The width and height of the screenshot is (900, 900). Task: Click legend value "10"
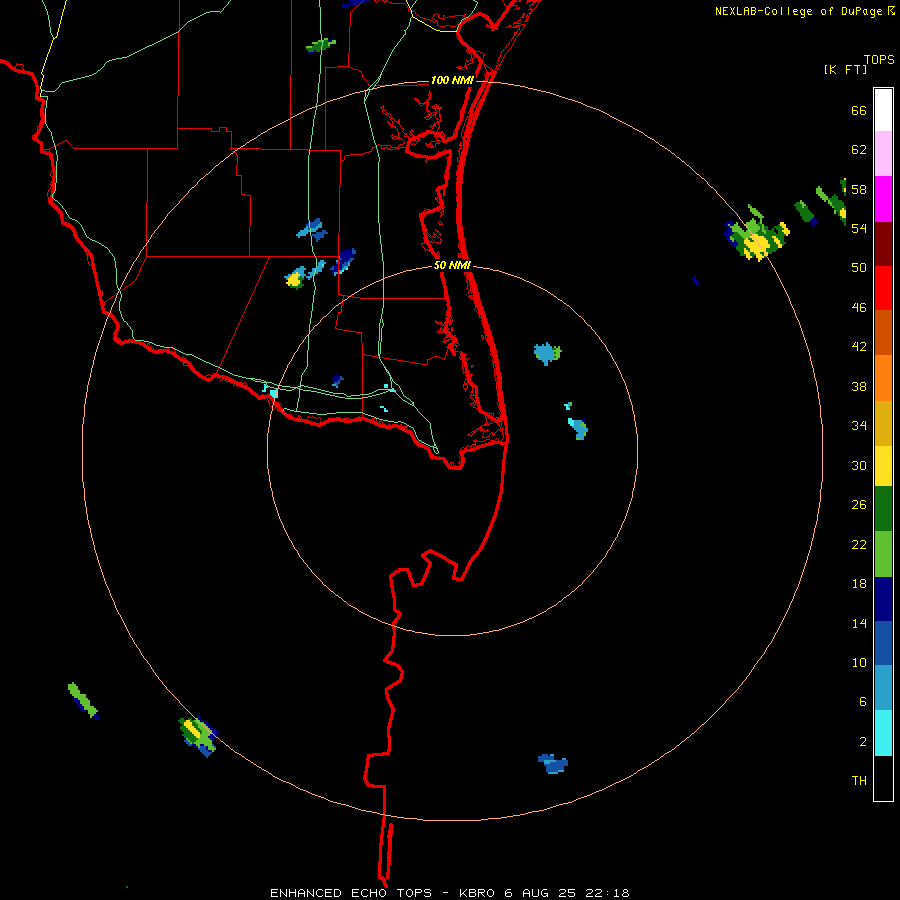(x=859, y=662)
